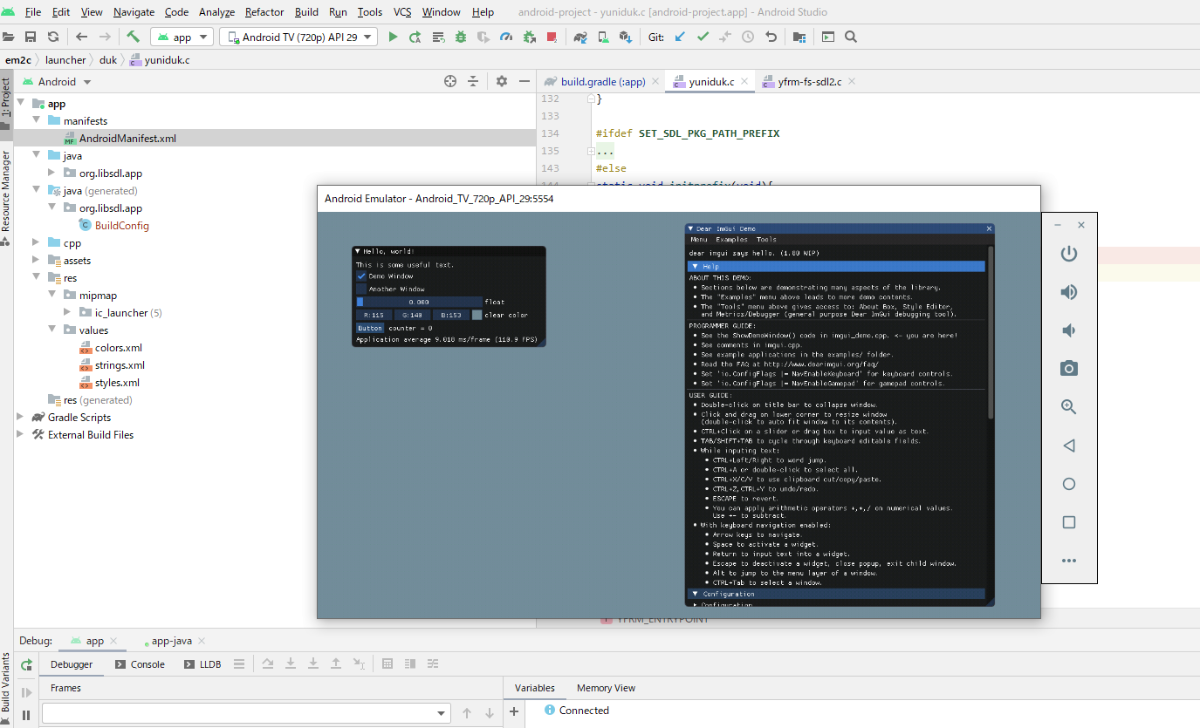
Task: Click the clear color swatch
Action: [477, 315]
